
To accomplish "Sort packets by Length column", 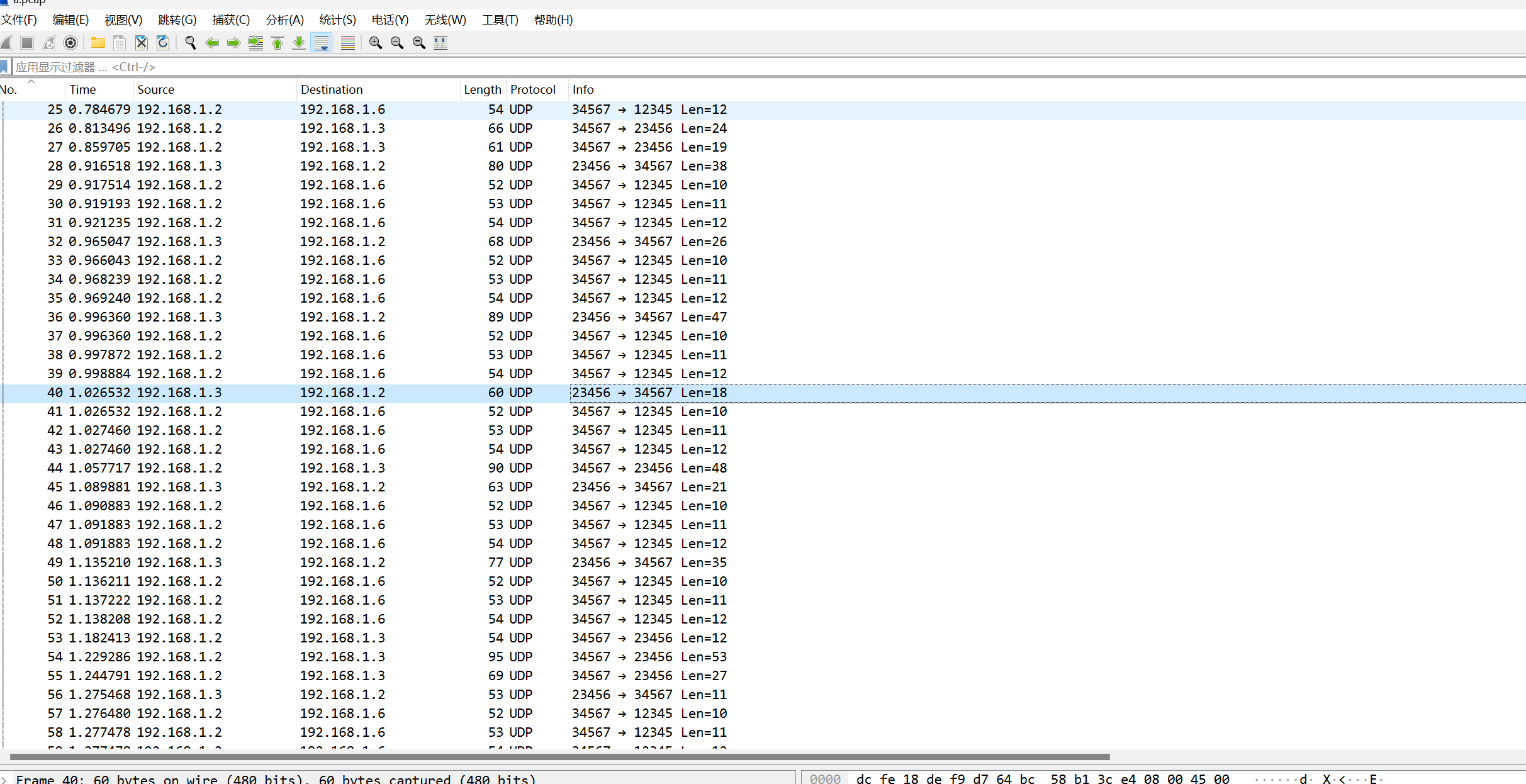I will 483,89.
